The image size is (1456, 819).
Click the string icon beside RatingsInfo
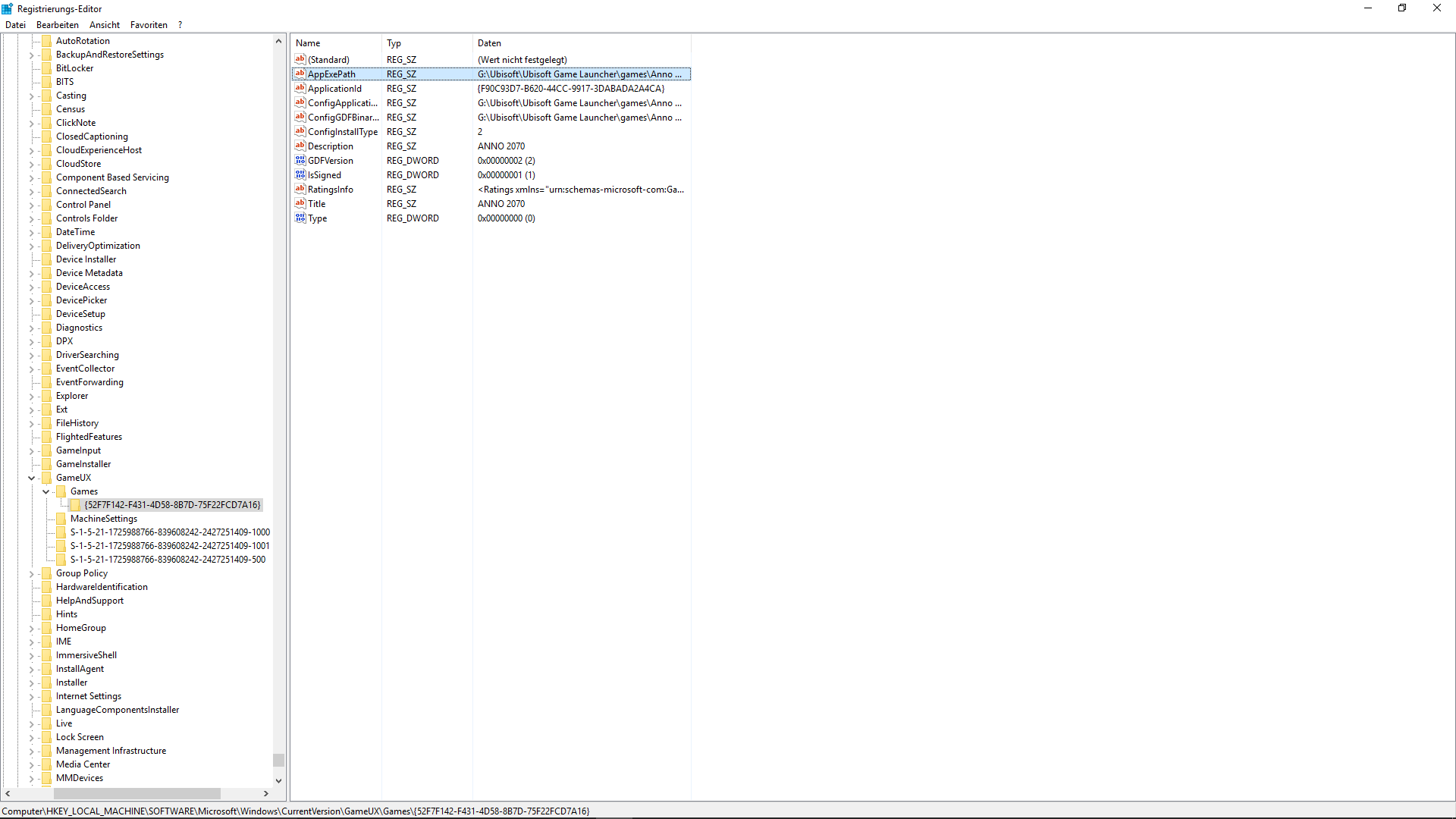click(x=300, y=189)
